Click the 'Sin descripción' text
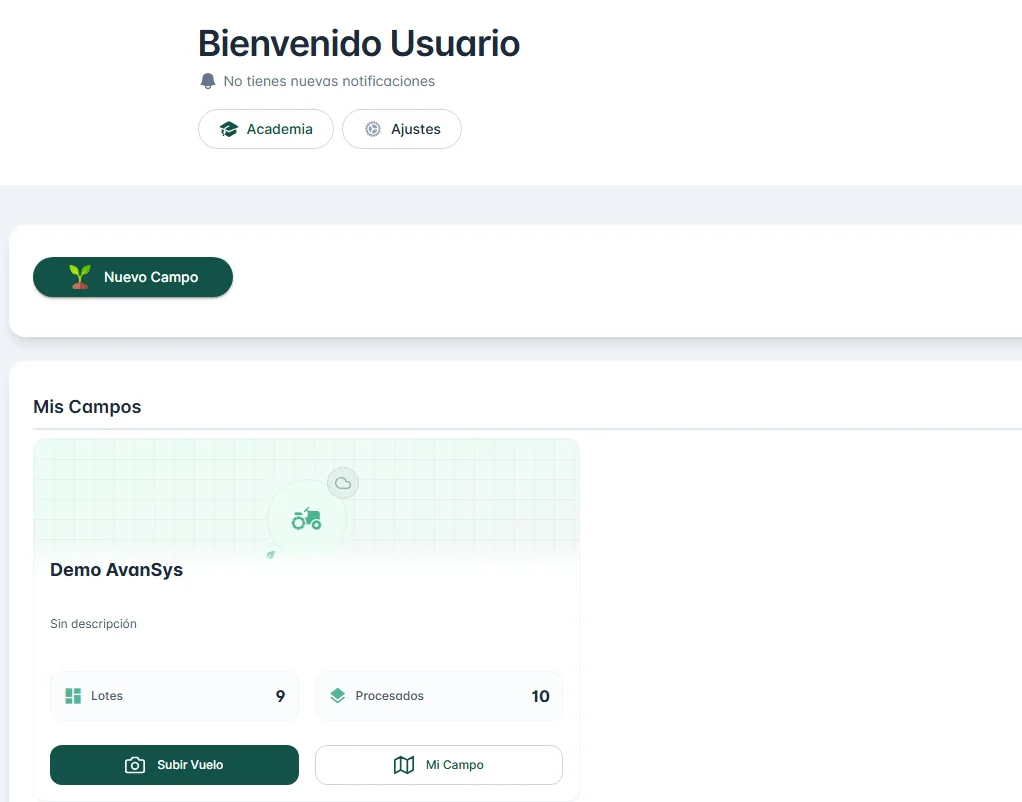1022x802 pixels. [93, 624]
